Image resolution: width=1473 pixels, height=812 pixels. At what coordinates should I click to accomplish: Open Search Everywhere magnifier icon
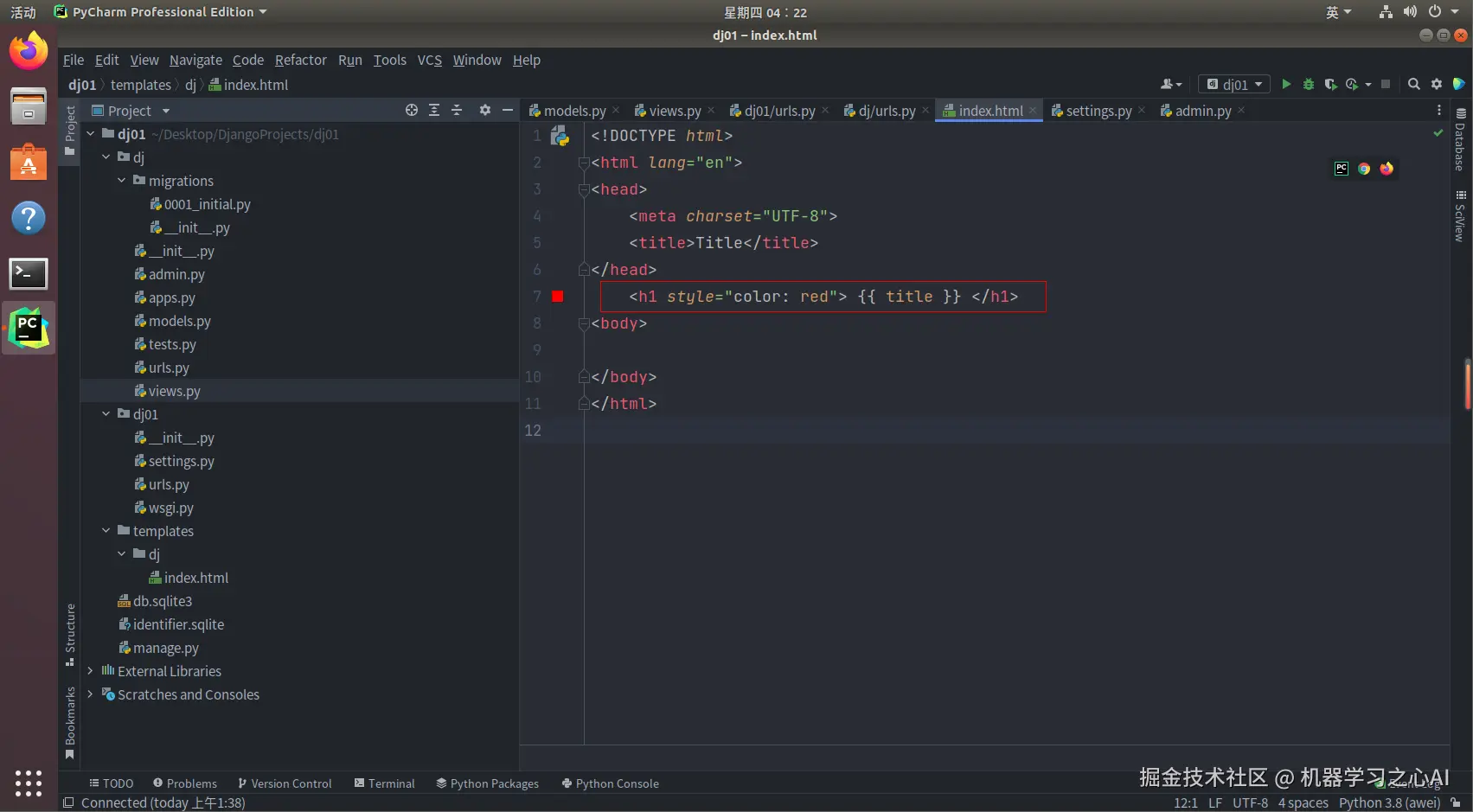1414,84
